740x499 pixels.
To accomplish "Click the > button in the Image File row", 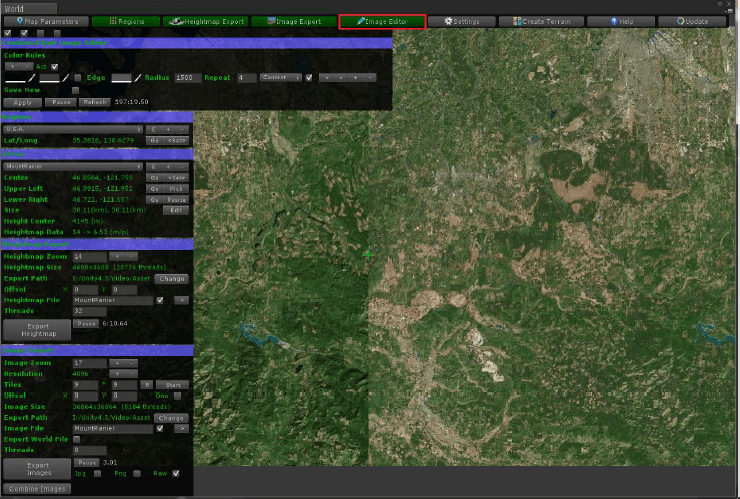I will point(182,429).
